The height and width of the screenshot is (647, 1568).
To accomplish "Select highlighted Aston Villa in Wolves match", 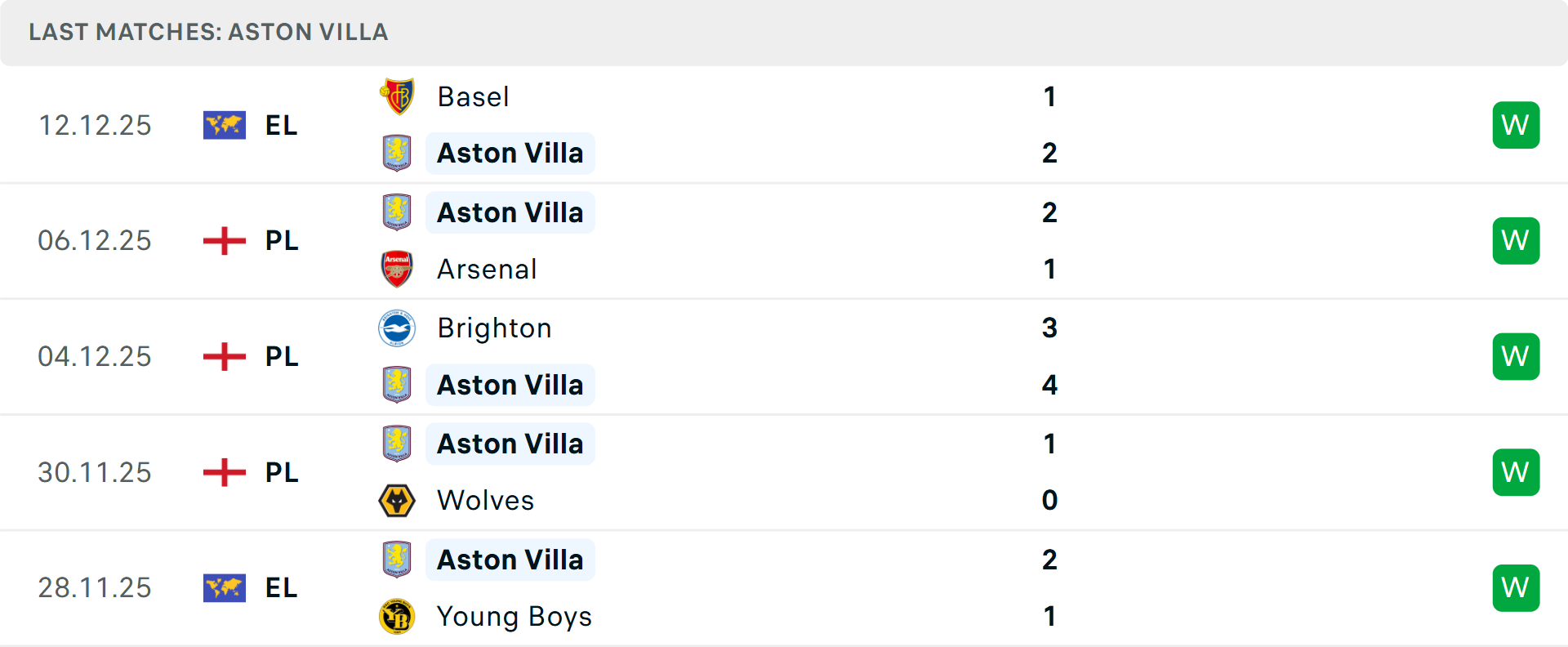I will coord(510,444).
